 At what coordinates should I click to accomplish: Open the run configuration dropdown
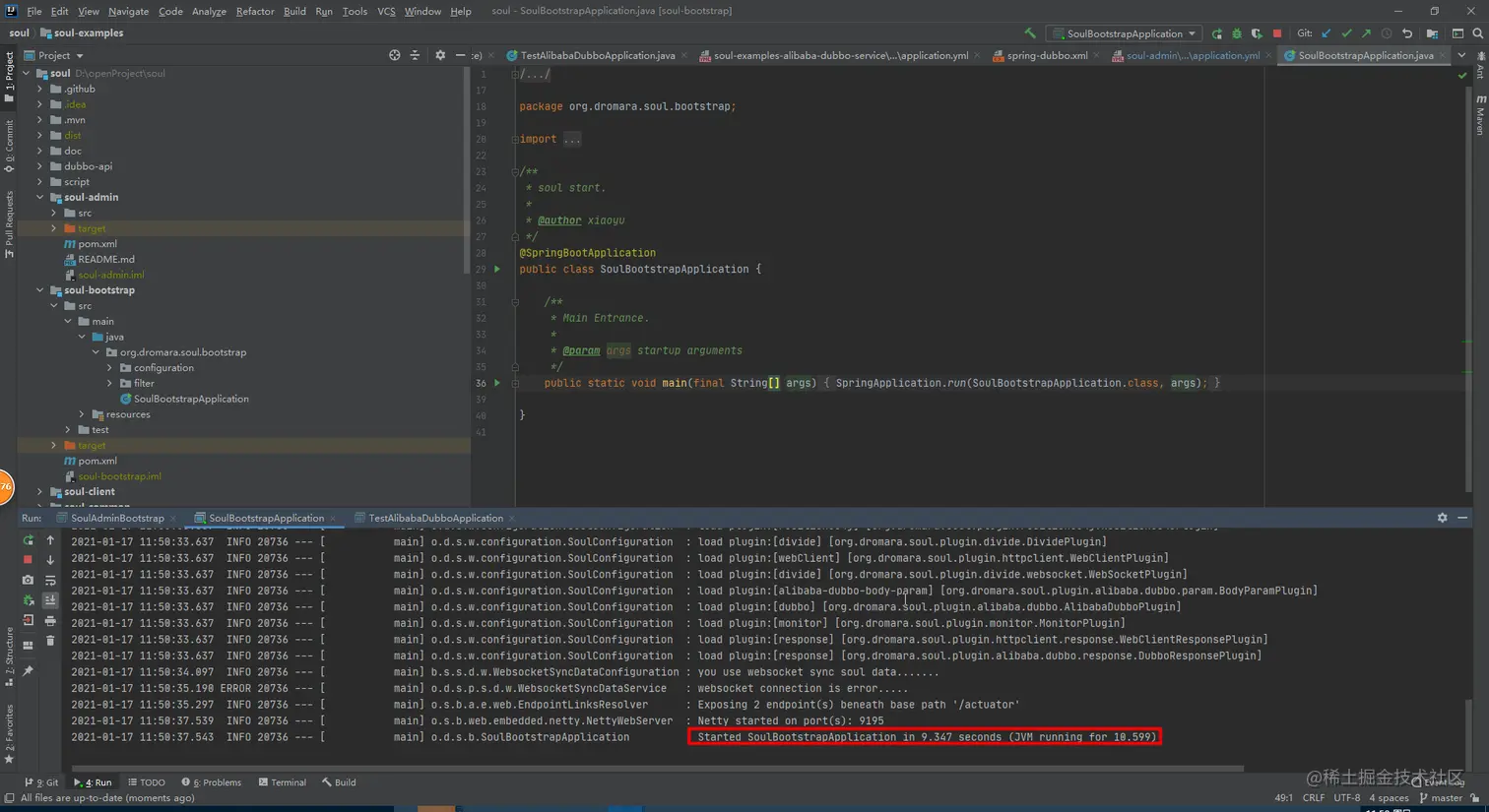coord(1125,33)
